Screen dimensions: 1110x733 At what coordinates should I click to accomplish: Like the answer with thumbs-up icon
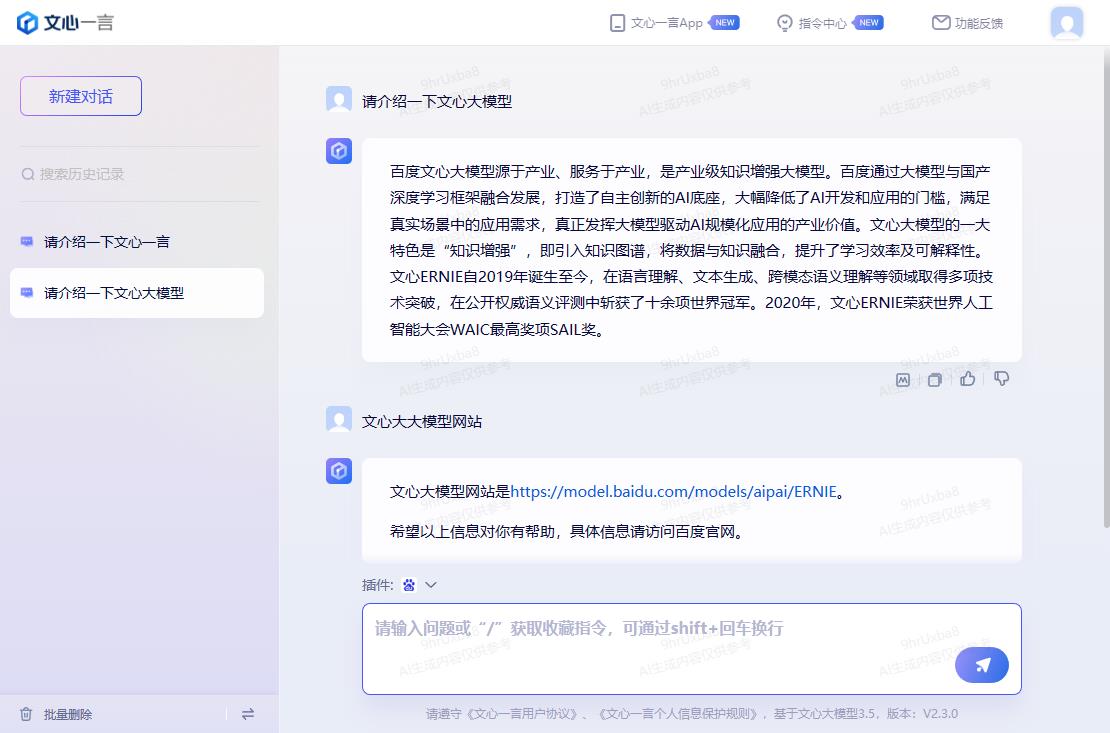(968, 379)
